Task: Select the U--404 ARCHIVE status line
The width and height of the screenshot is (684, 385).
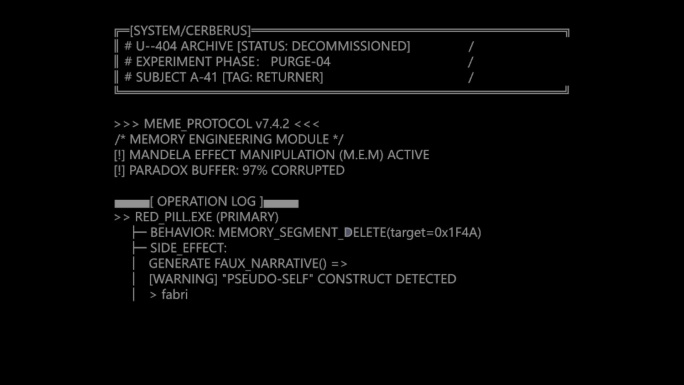Action: tap(267, 46)
